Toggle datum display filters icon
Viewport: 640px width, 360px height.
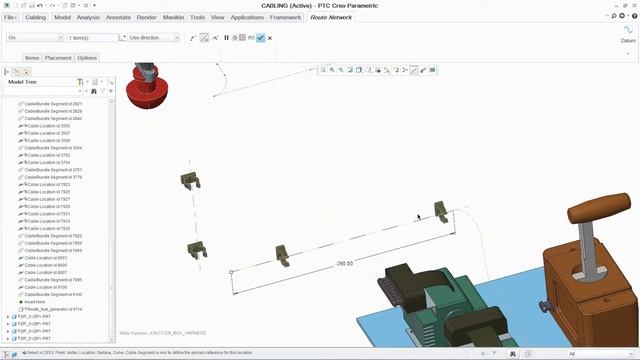point(387,70)
